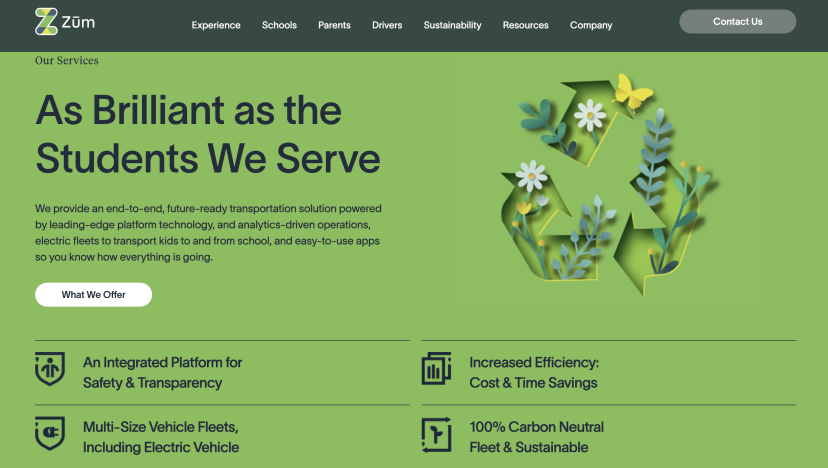Open the Schools menu
The image size is (828, 468).
tap(279, 25)
